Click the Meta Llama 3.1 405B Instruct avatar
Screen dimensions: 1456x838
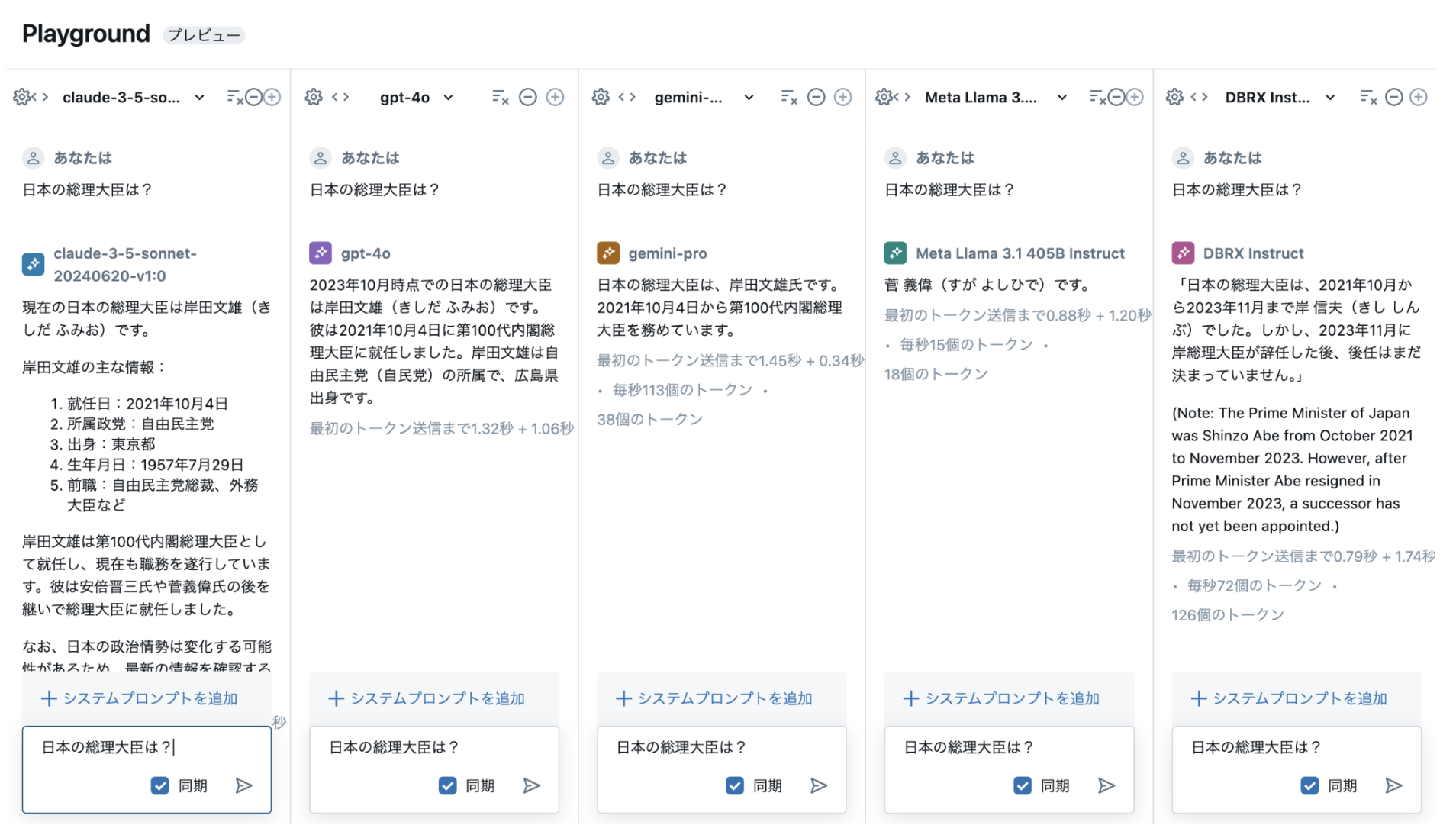pos(895,253)
